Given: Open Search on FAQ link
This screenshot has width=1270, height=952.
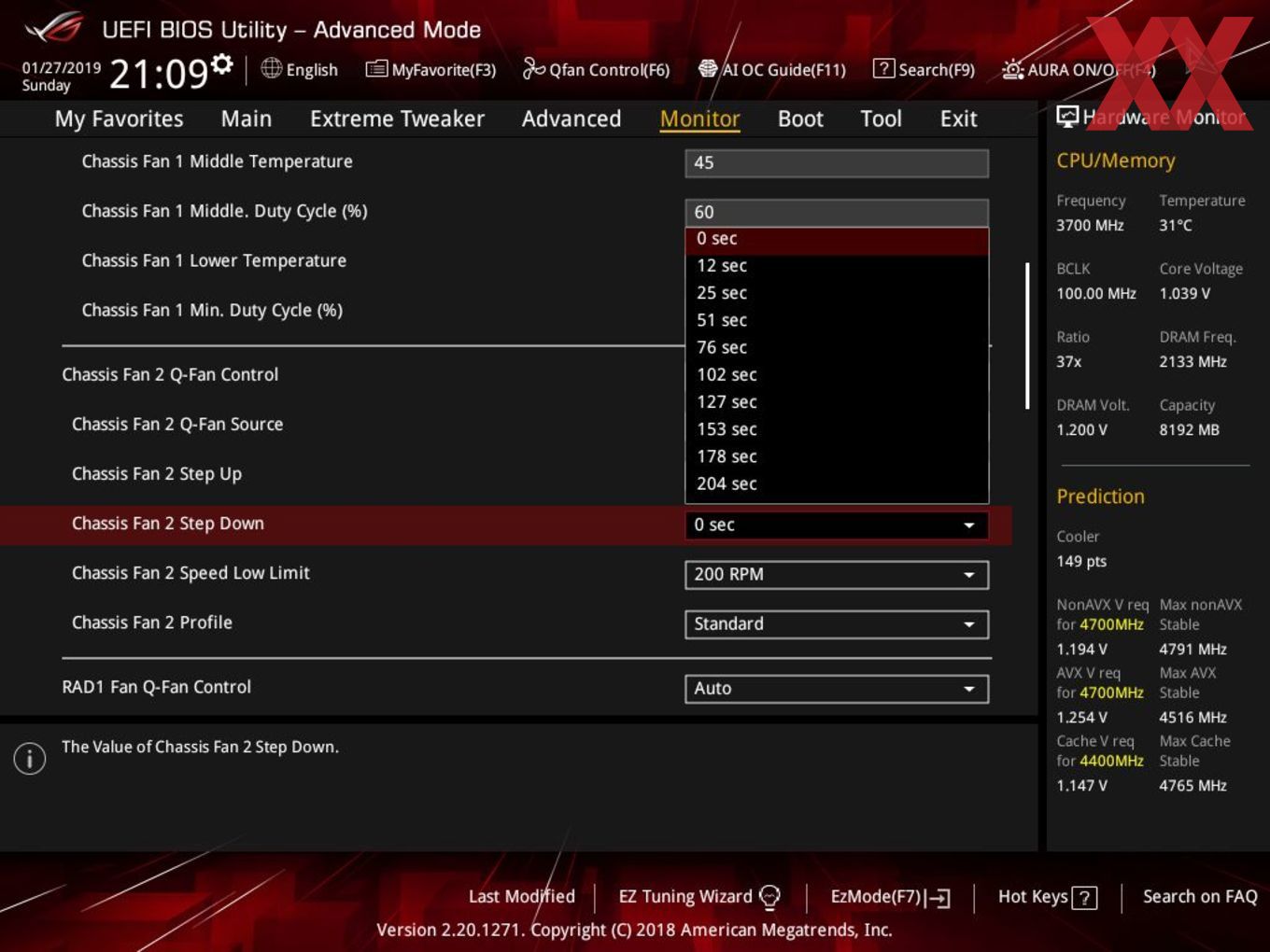Looking at the screenshot, I should (1200, 896).
